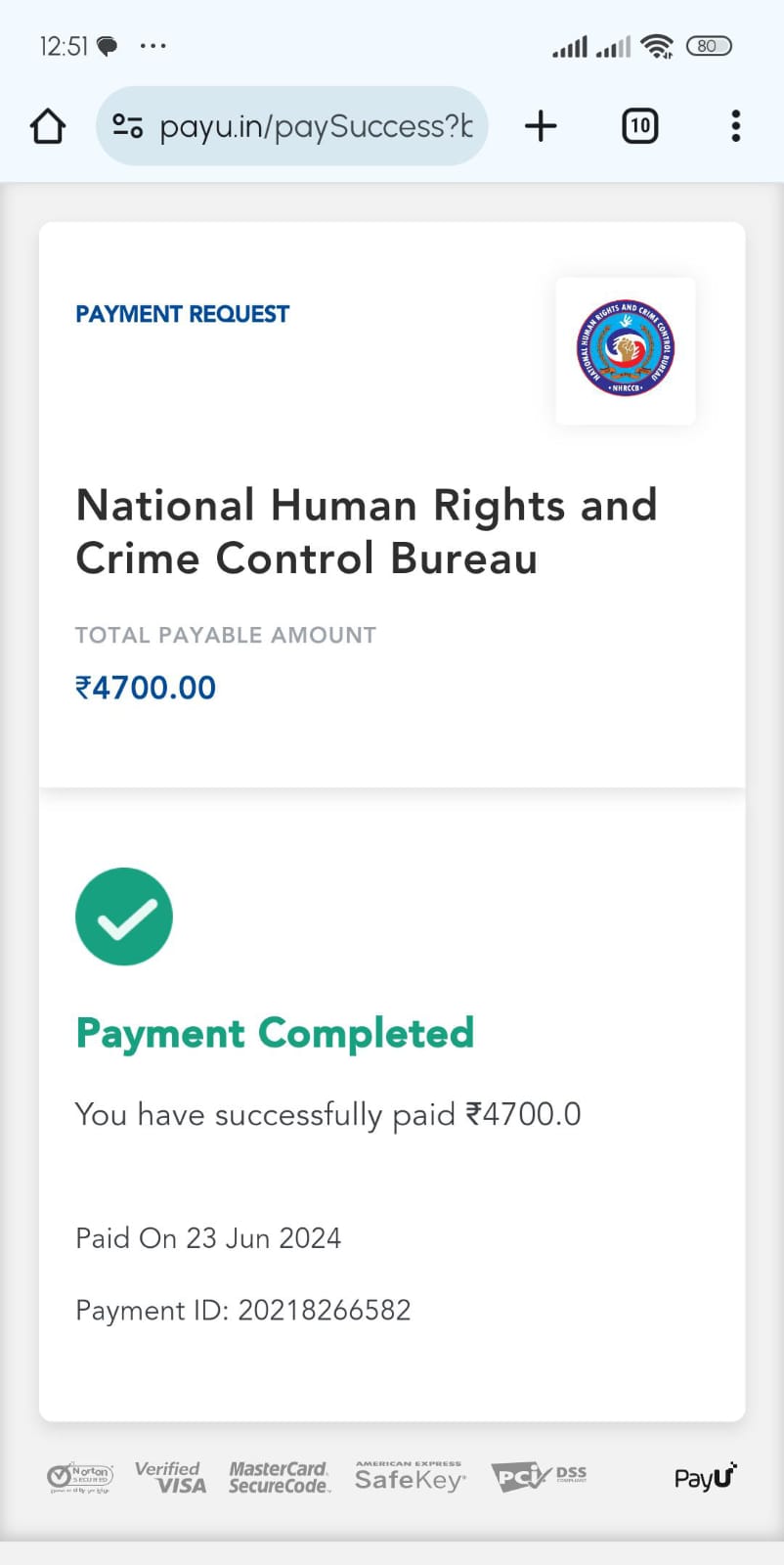Tap the payu.in URL address bar
Screen dimensions: 784x1565
click(315, 126)
